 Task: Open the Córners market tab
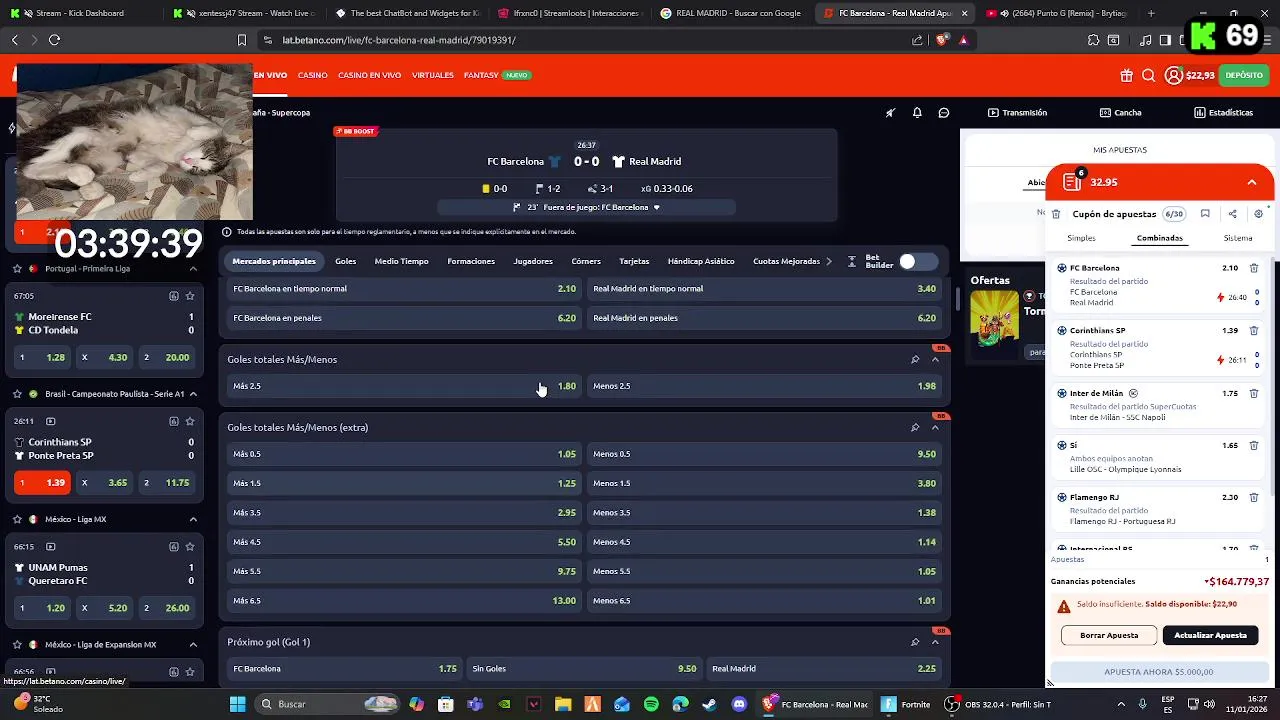pos(586,261)
